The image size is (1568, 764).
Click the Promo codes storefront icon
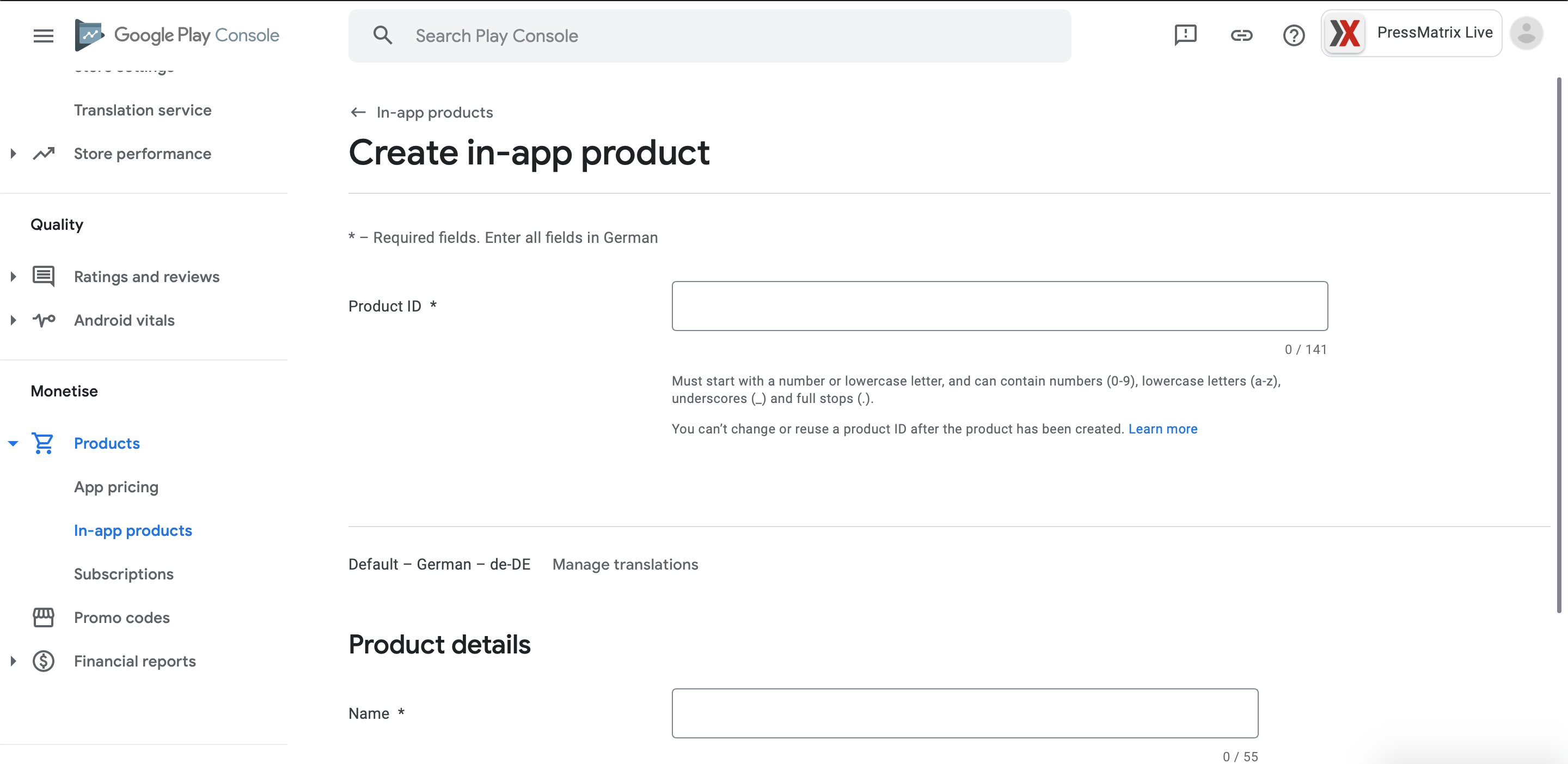tap(43, 616)
